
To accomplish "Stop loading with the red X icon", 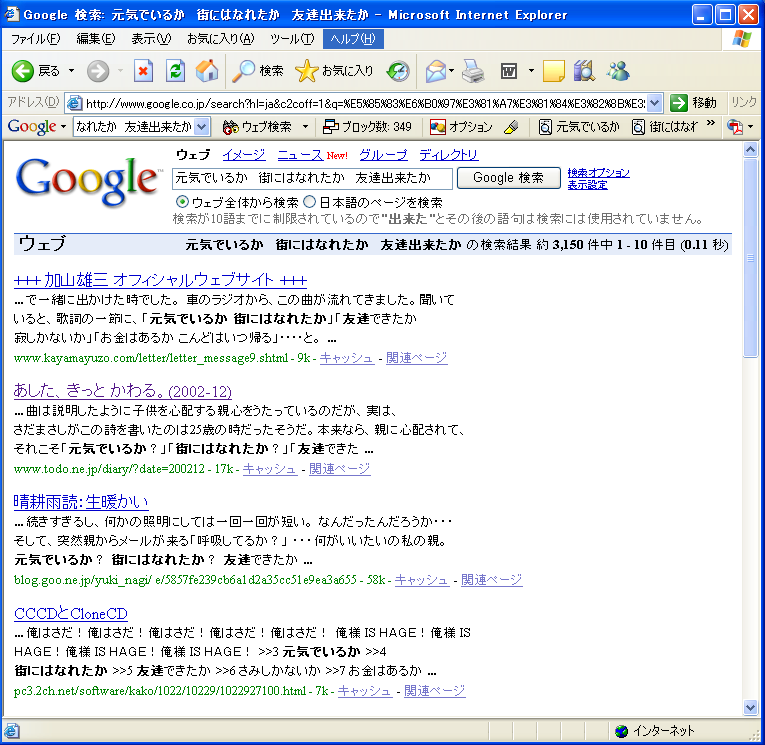I will tap(143, 71).
